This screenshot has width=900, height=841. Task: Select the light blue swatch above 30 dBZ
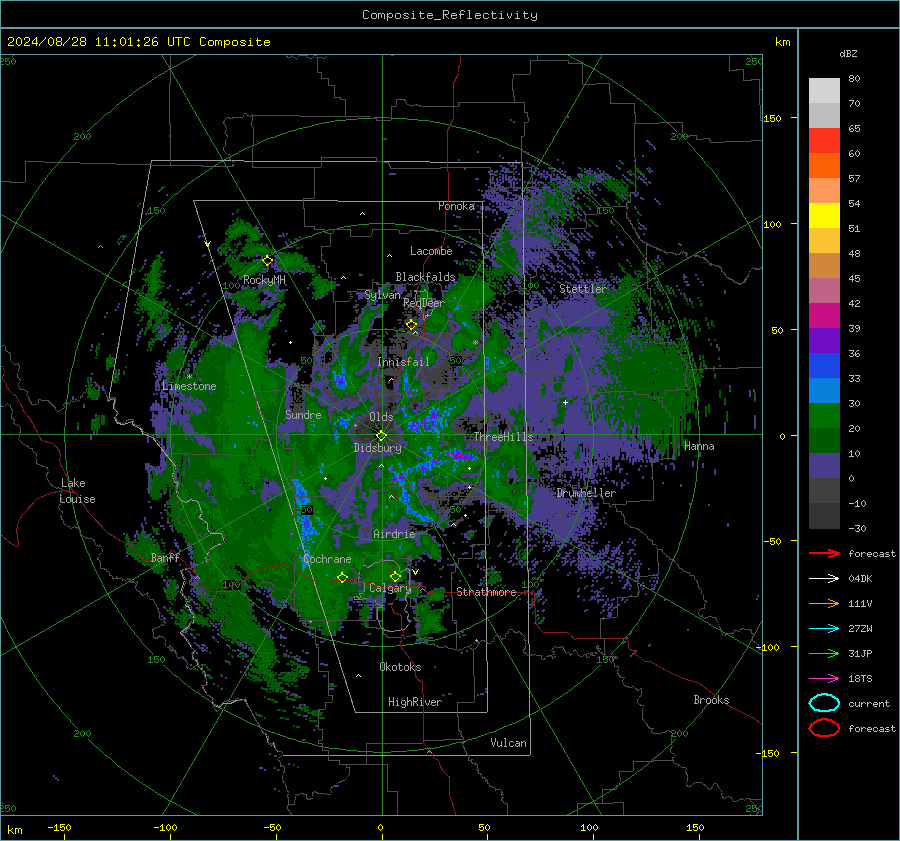[x=824, y=391]
